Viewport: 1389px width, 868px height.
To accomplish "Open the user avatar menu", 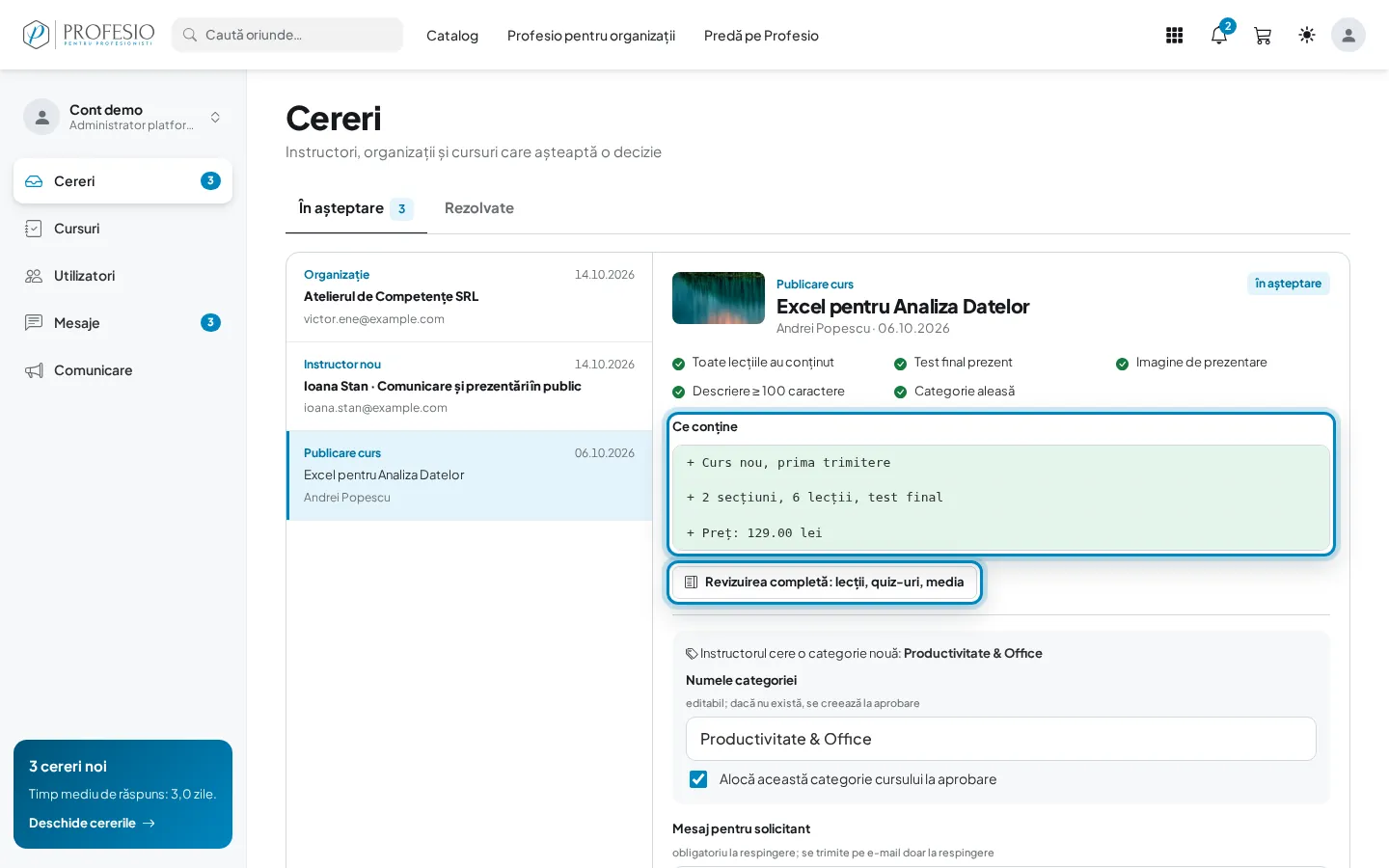I will click(1348, 35).
